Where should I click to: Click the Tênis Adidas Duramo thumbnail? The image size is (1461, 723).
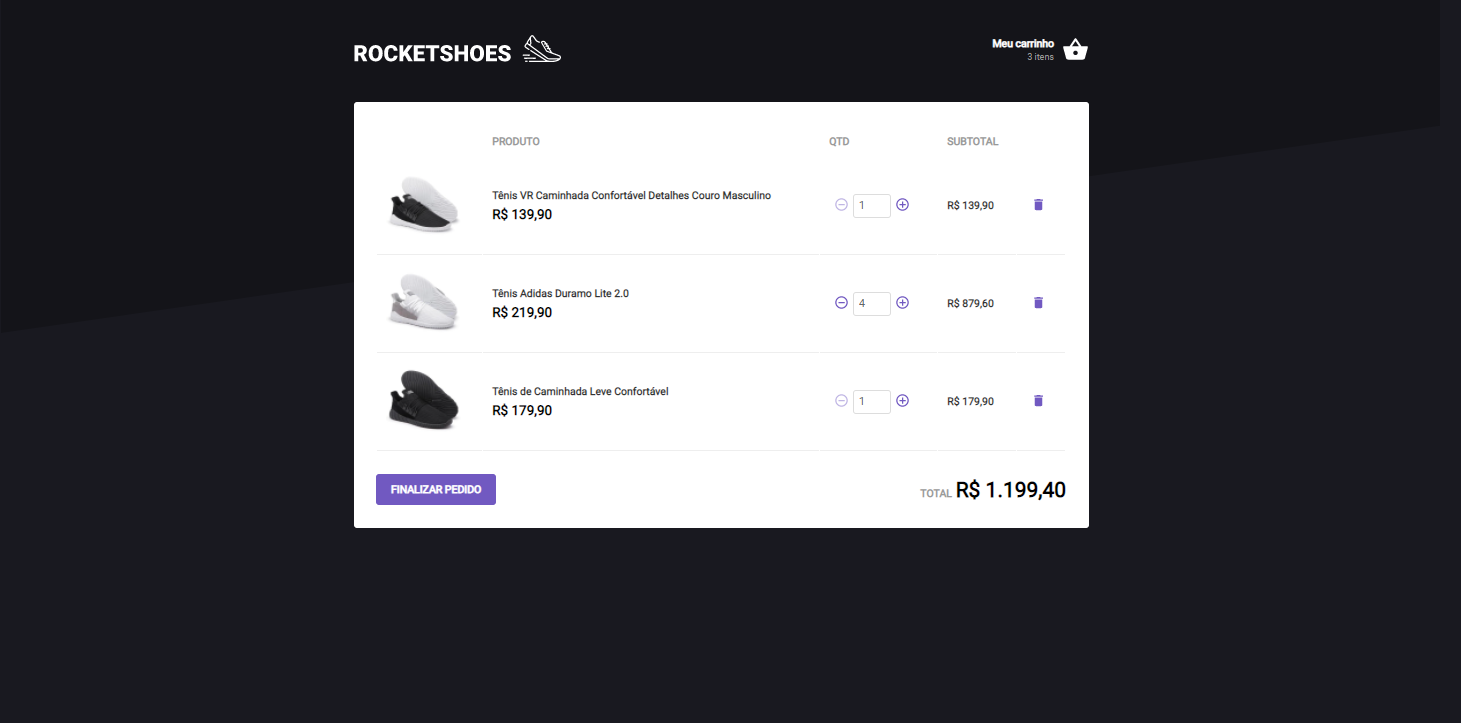(423, 303)
